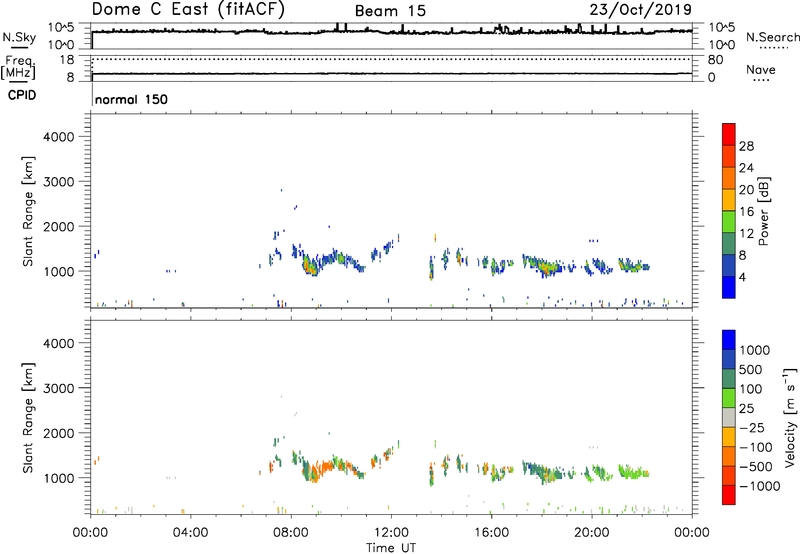Click the orange echo cluster near 09:00 in Power panel
The image size is (800, 554).
[x=310, y=266]
